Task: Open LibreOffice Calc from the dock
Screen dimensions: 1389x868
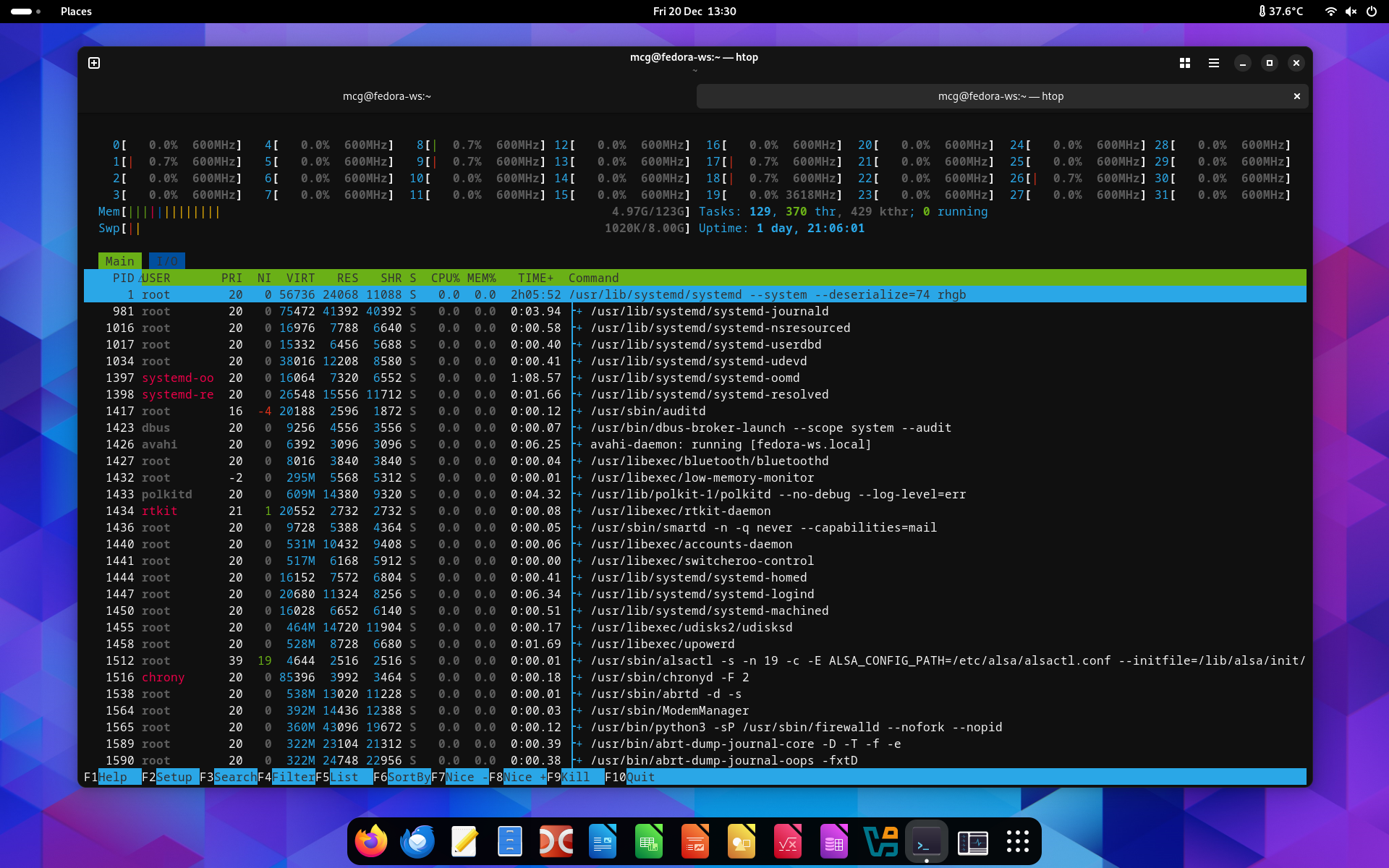Action: pos(649,842)
